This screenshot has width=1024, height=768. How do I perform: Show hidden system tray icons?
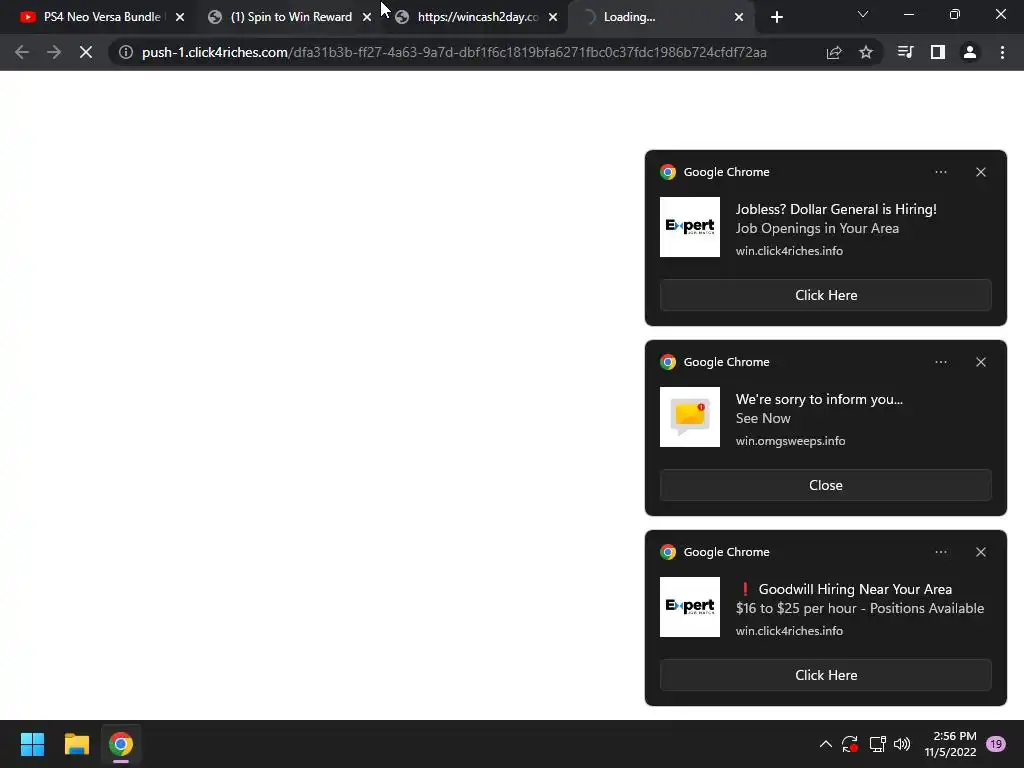825,744
